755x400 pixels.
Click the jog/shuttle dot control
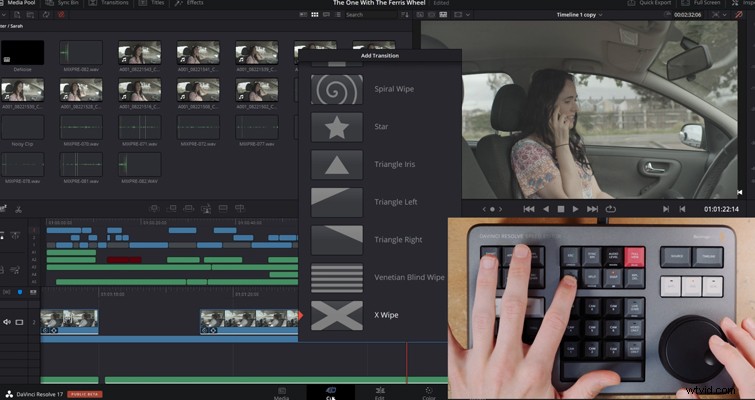click(492, 209)
